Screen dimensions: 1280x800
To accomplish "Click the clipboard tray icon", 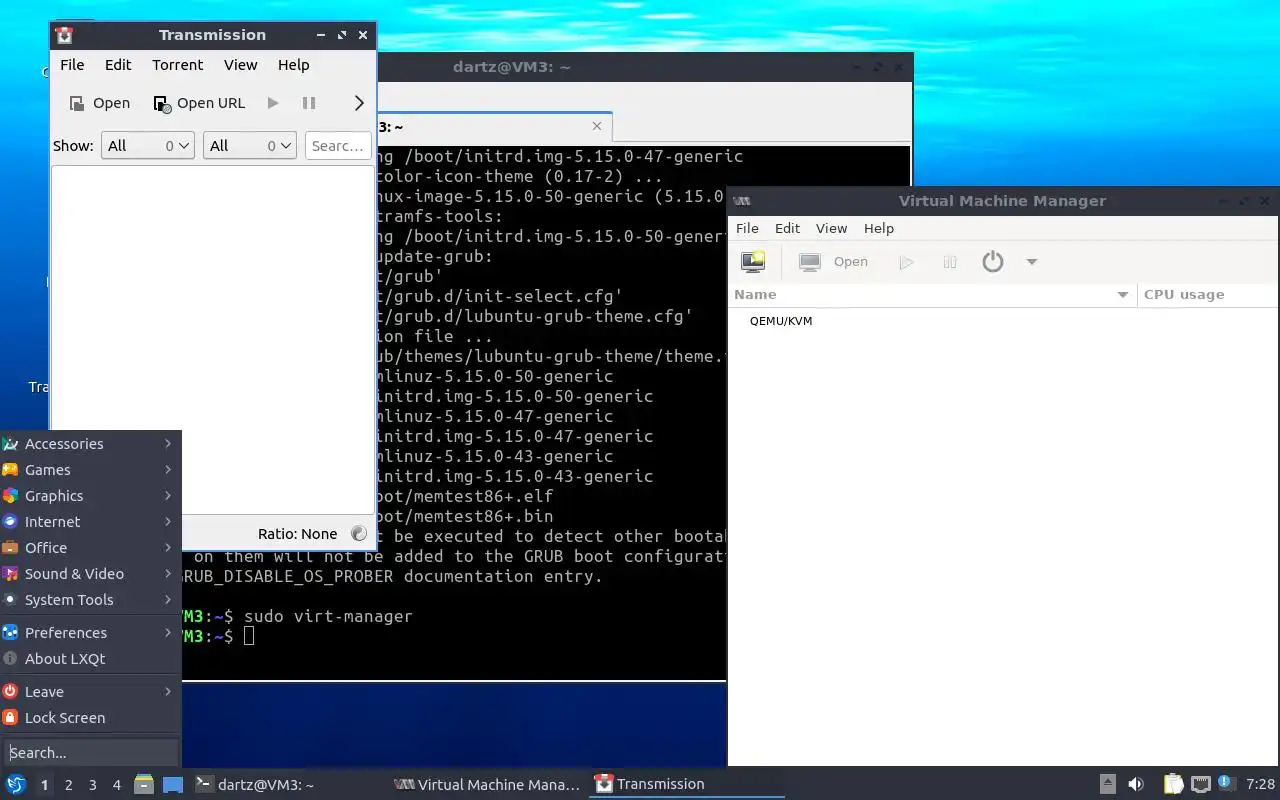I will tap(1173, 784).
